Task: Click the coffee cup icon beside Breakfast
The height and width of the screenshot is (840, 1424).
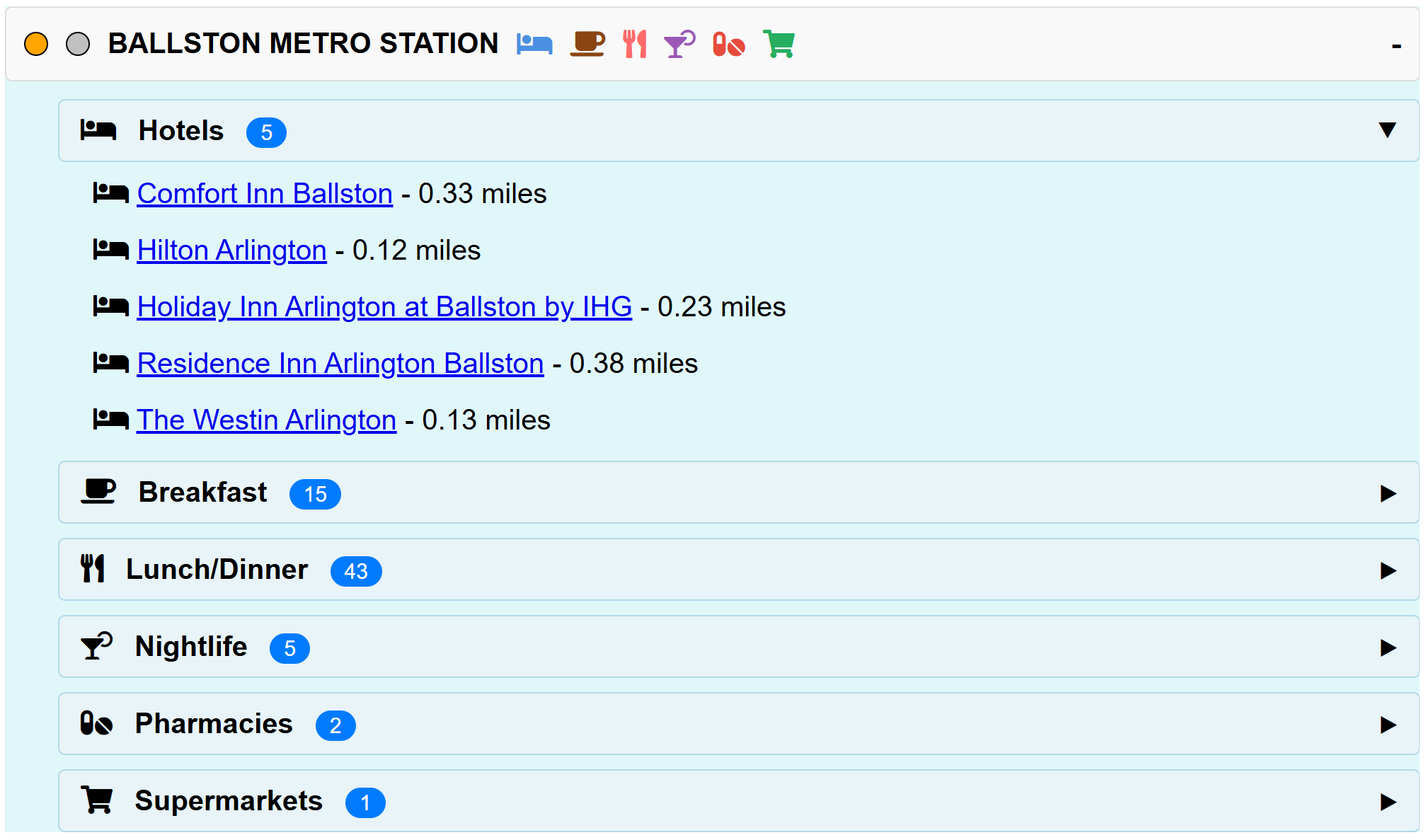Action: tap(98, 492)
